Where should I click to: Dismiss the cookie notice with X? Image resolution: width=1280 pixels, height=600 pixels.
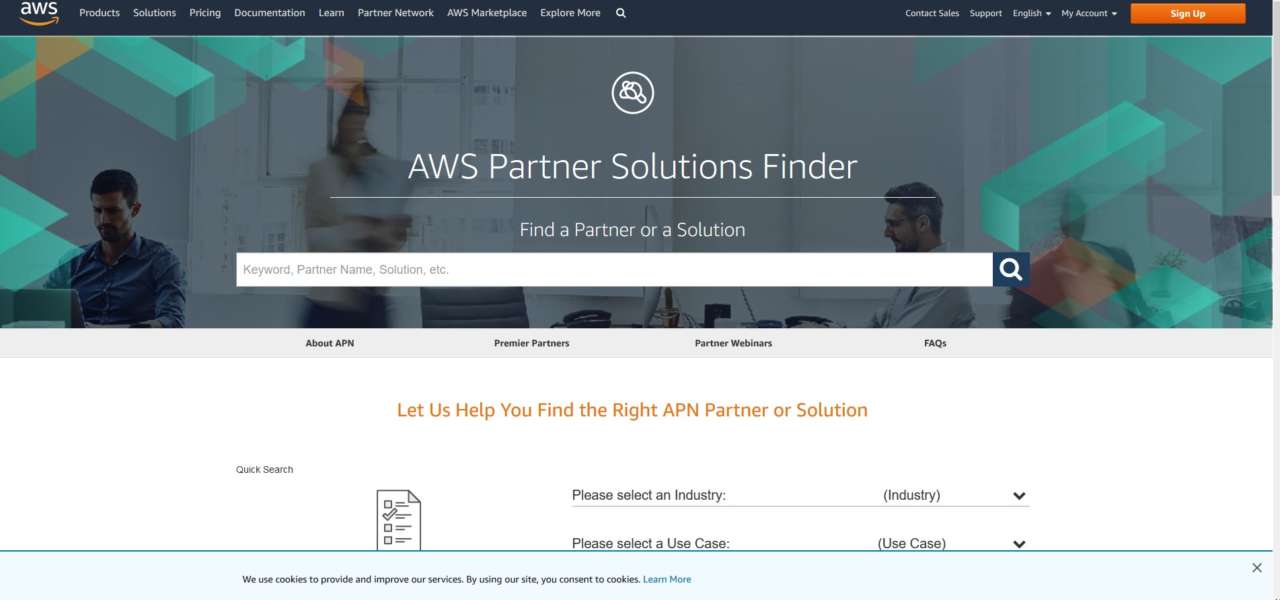tap(1257, 568)
